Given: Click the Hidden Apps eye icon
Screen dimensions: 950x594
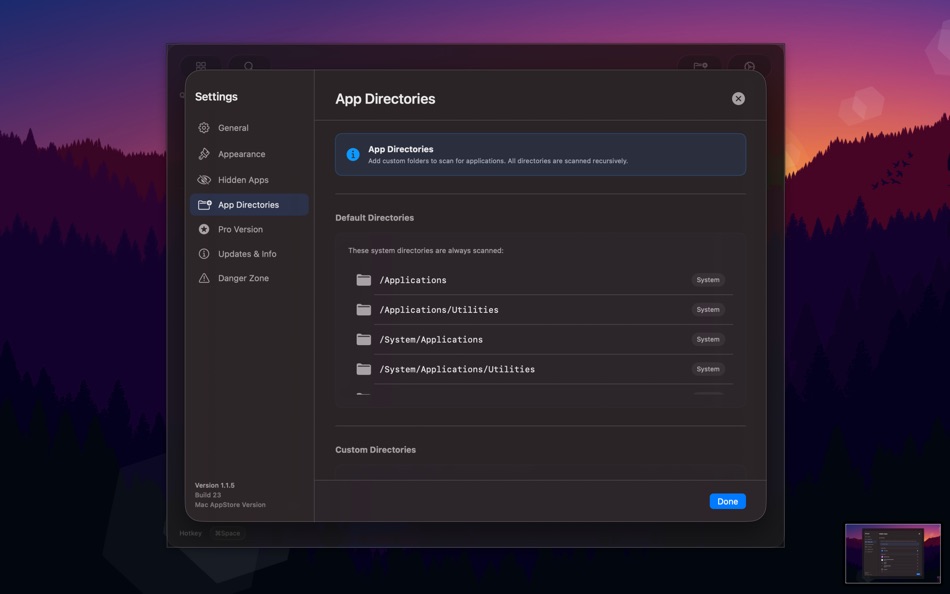Looking at the screenshot, I should [203, 179].
